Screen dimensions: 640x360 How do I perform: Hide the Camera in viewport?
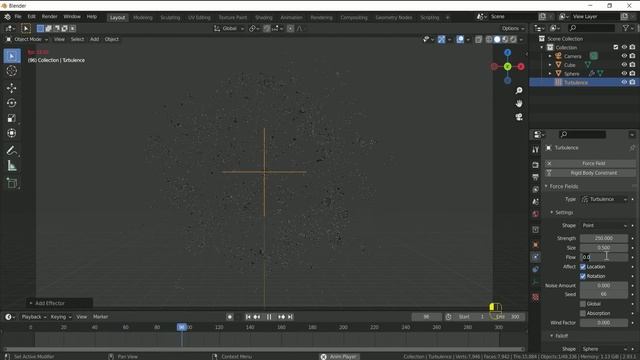[624, 56]
